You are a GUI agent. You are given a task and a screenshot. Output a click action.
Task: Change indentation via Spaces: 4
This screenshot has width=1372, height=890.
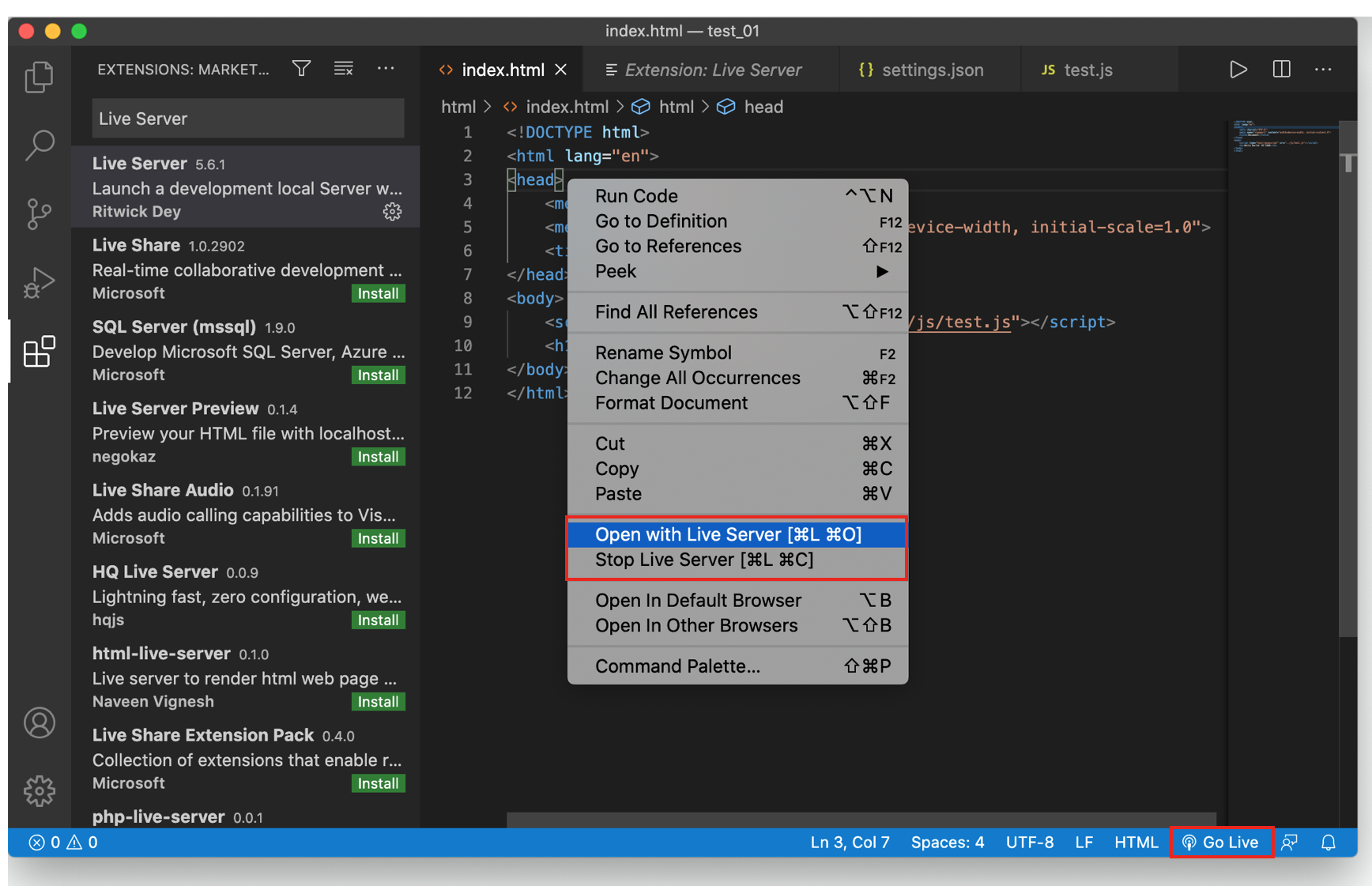click(x=947, y=843)
